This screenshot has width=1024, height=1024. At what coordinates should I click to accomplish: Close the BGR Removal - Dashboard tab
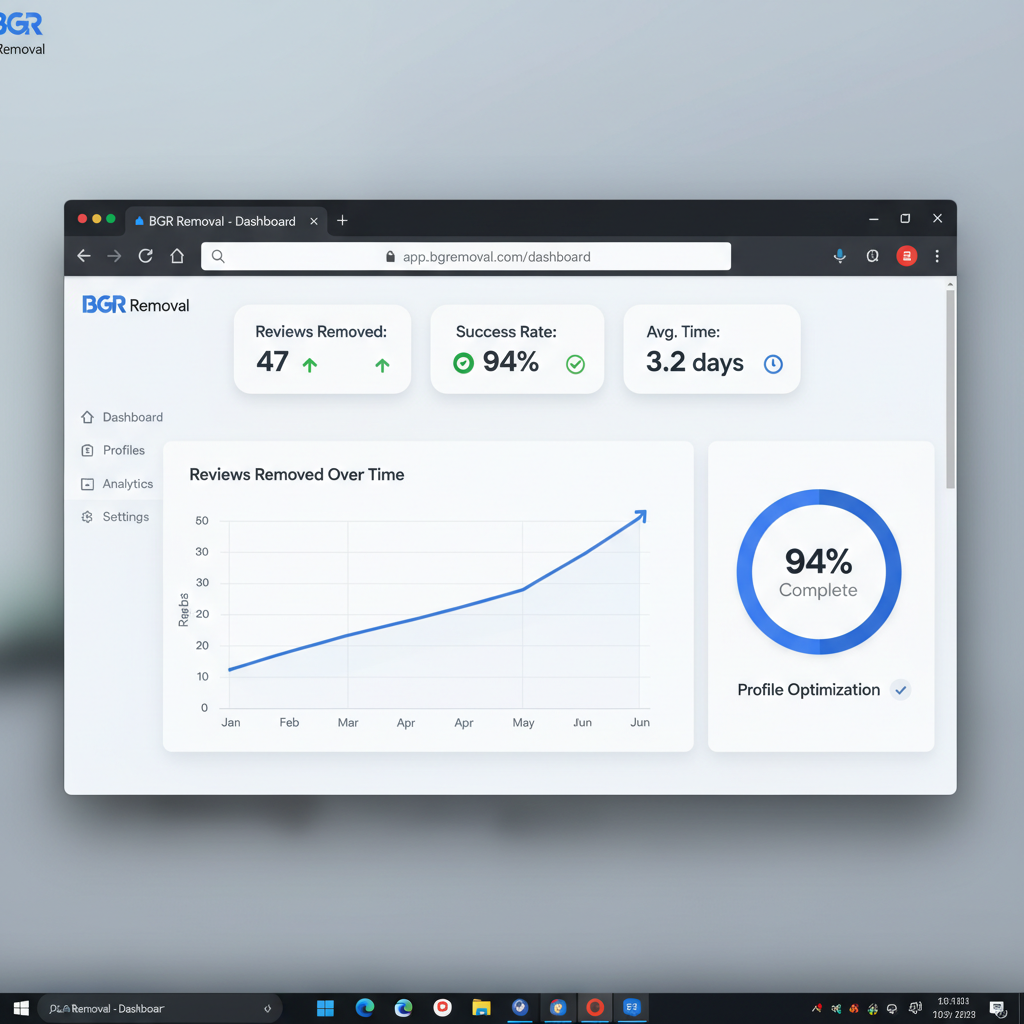314,221
